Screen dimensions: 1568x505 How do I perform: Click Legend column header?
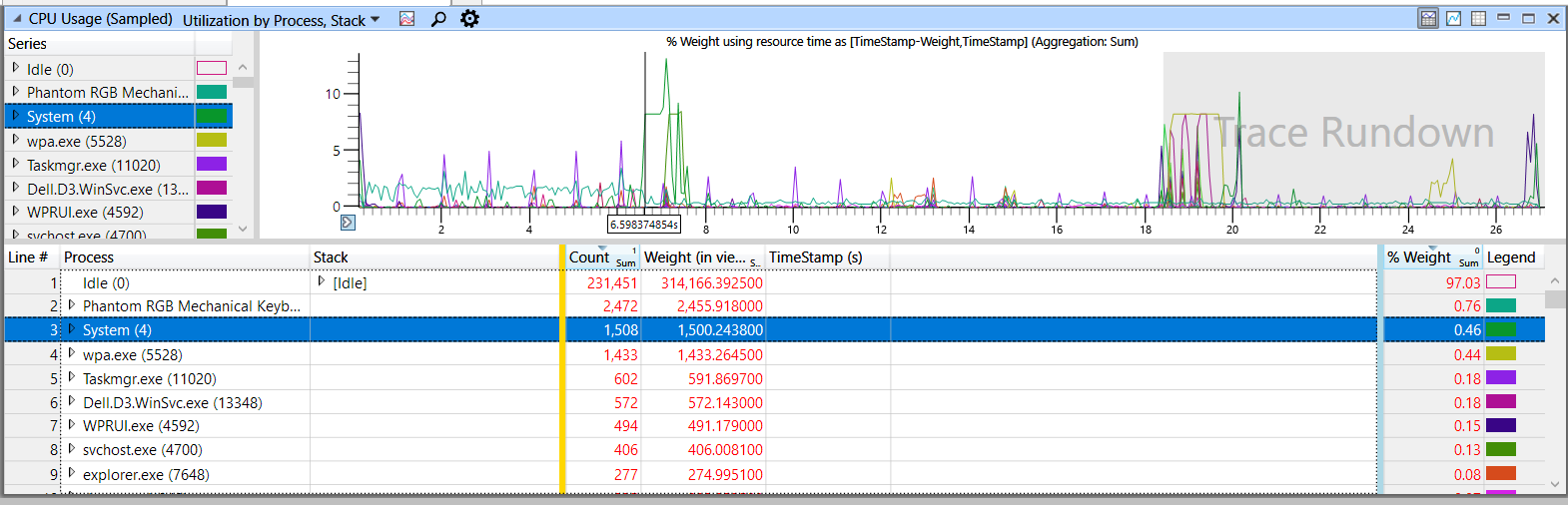(x=1512, y=257)
